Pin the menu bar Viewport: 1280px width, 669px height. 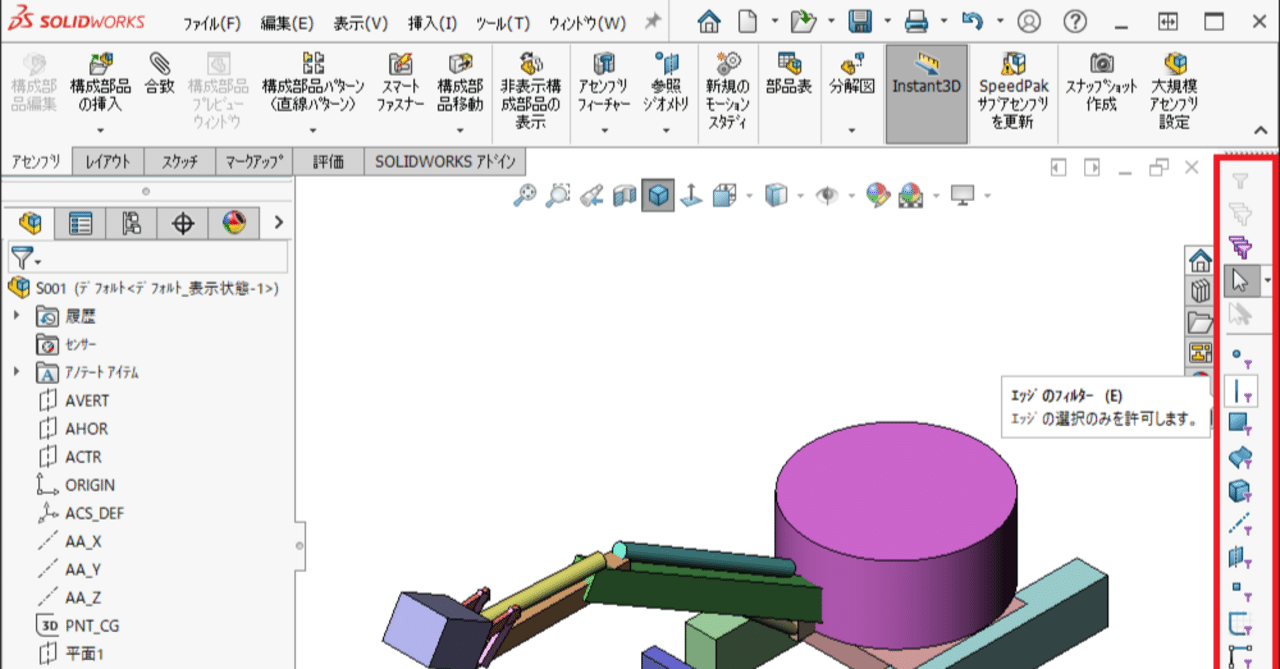(x=653, y=21)
